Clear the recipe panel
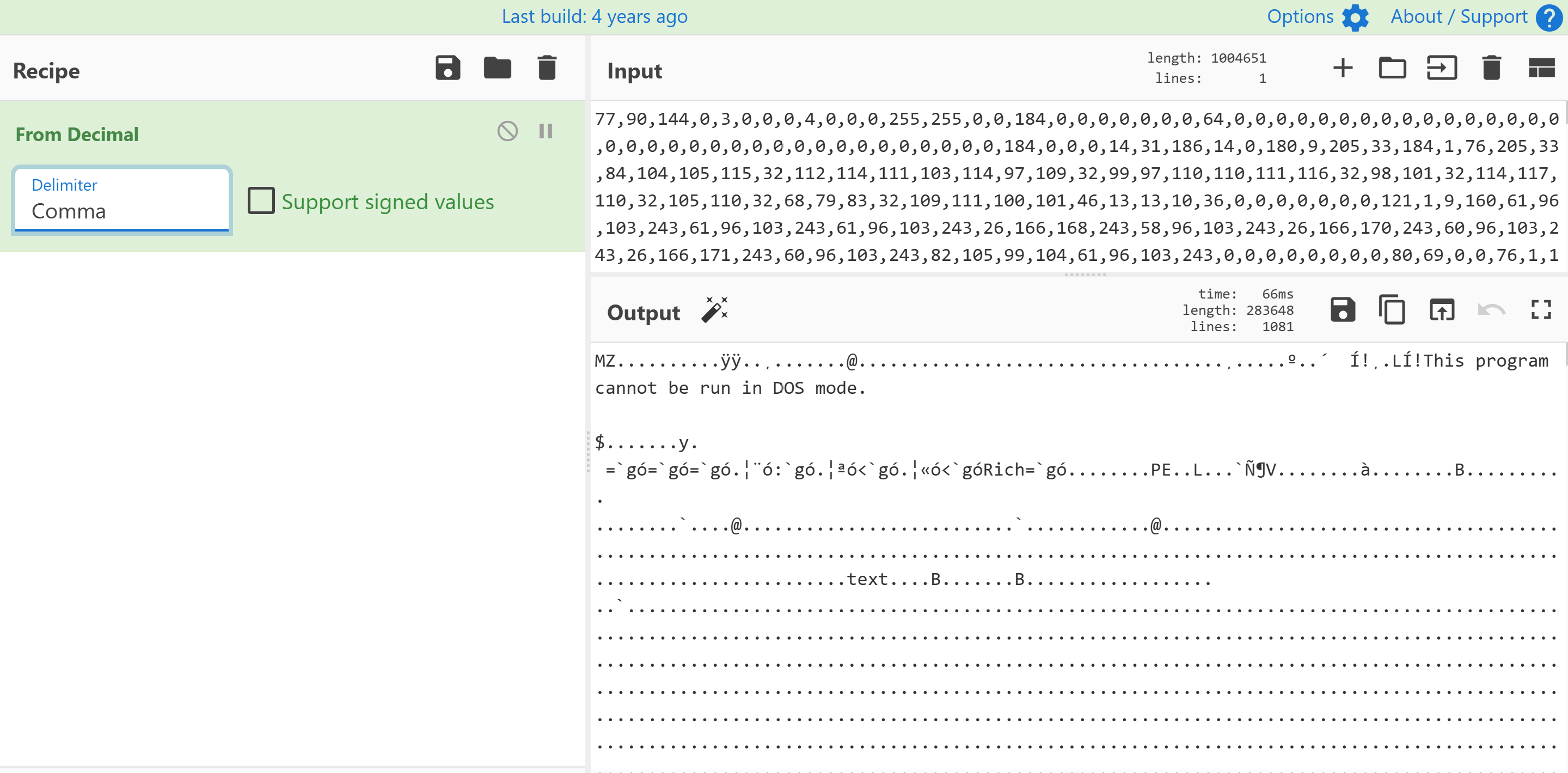 (x=546, y=68)
